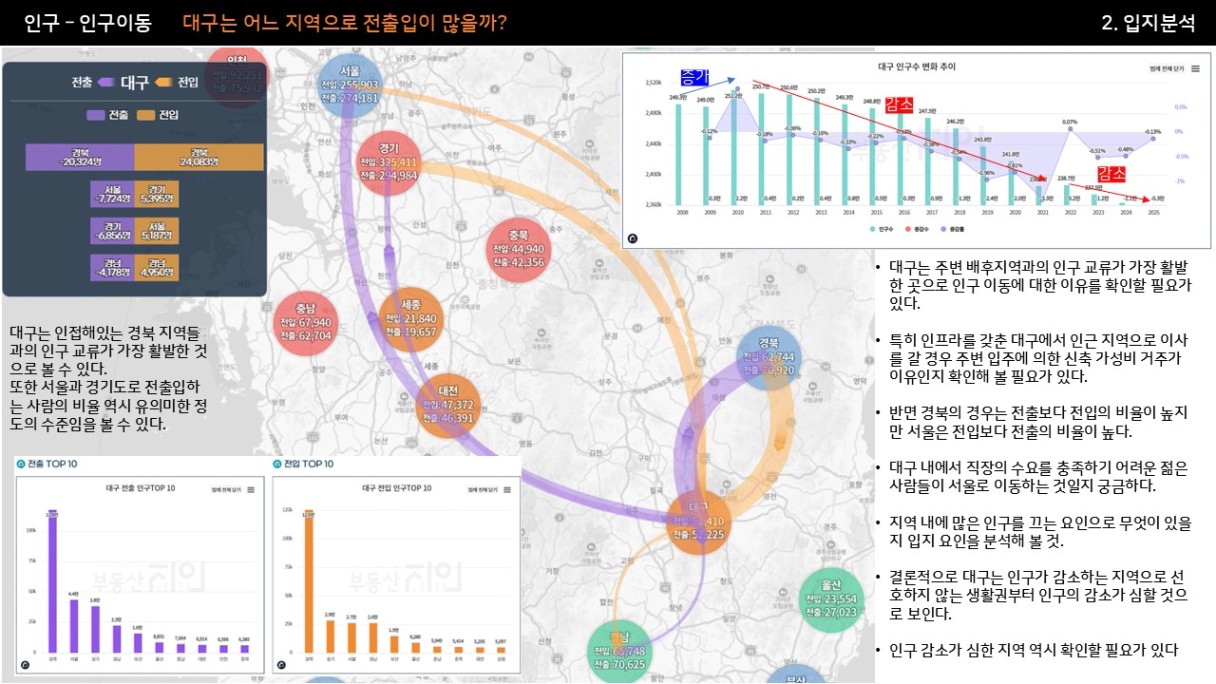This screenshot has width=1216, height=684.
Task: Click 범례 전체 닫기 in the 전출 TOP 10 chart
Action: [227, 489]
